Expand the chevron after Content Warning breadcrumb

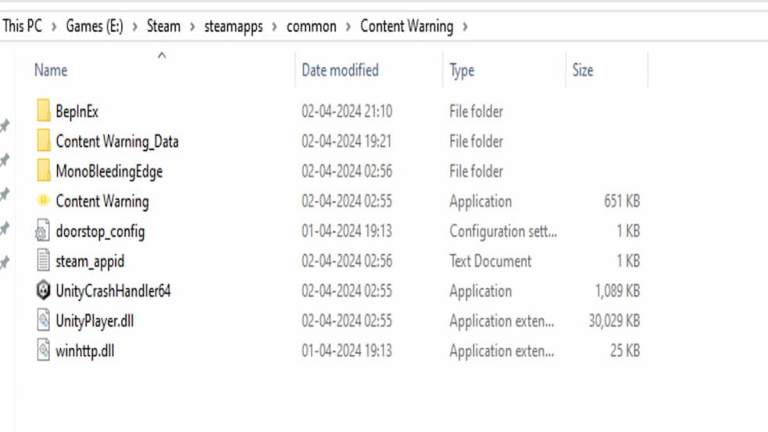465,27
